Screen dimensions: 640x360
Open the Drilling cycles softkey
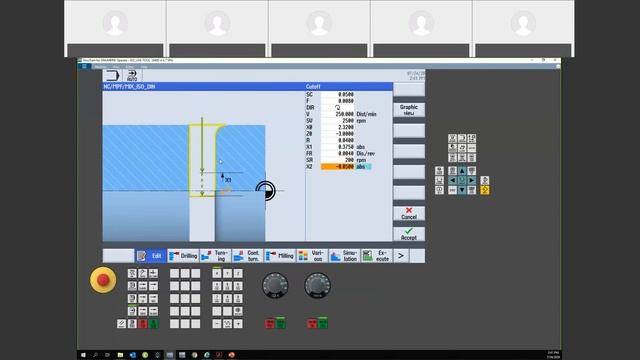tap(183, 256)
